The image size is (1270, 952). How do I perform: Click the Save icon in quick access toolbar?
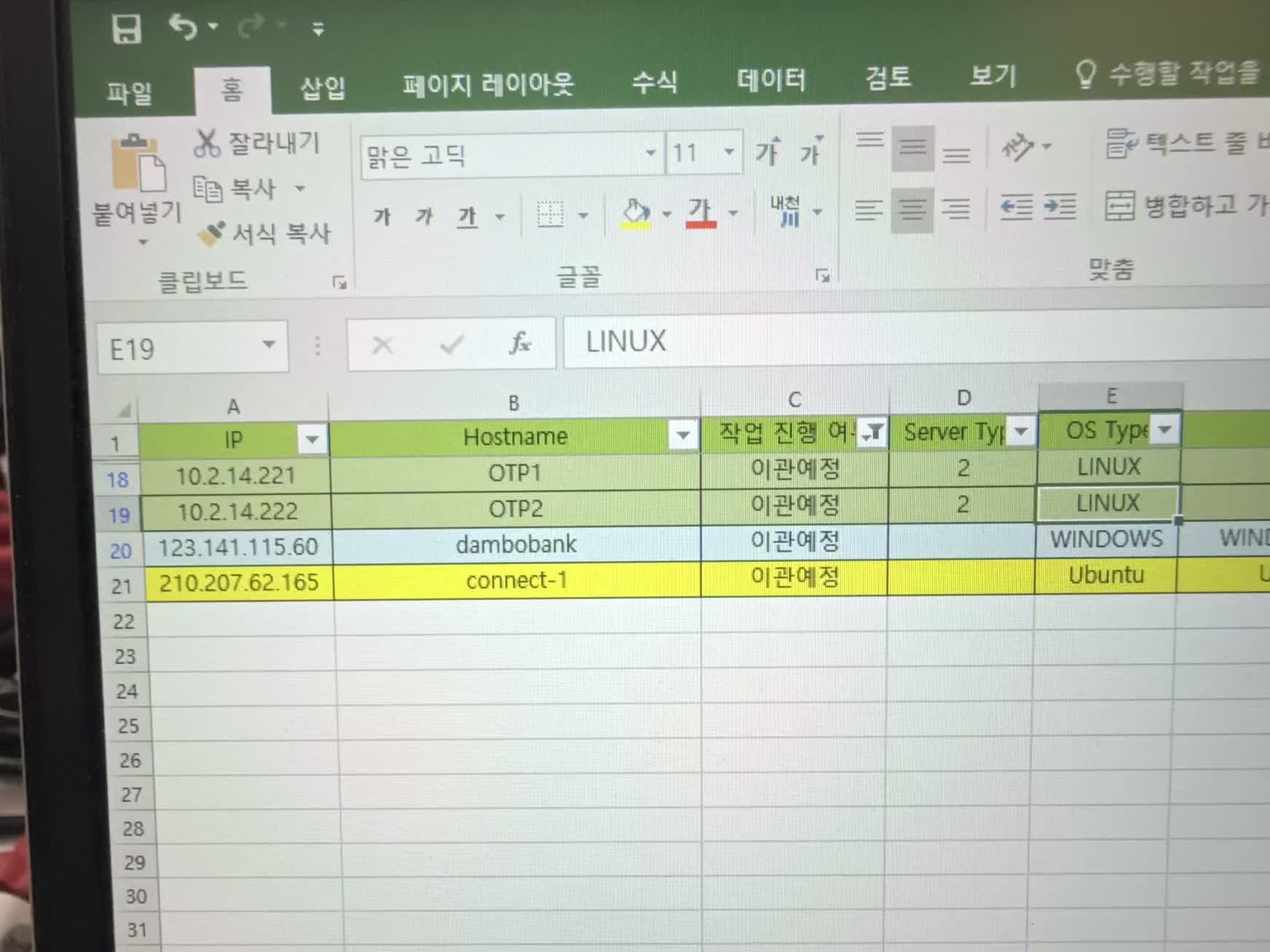pos(127,29)
